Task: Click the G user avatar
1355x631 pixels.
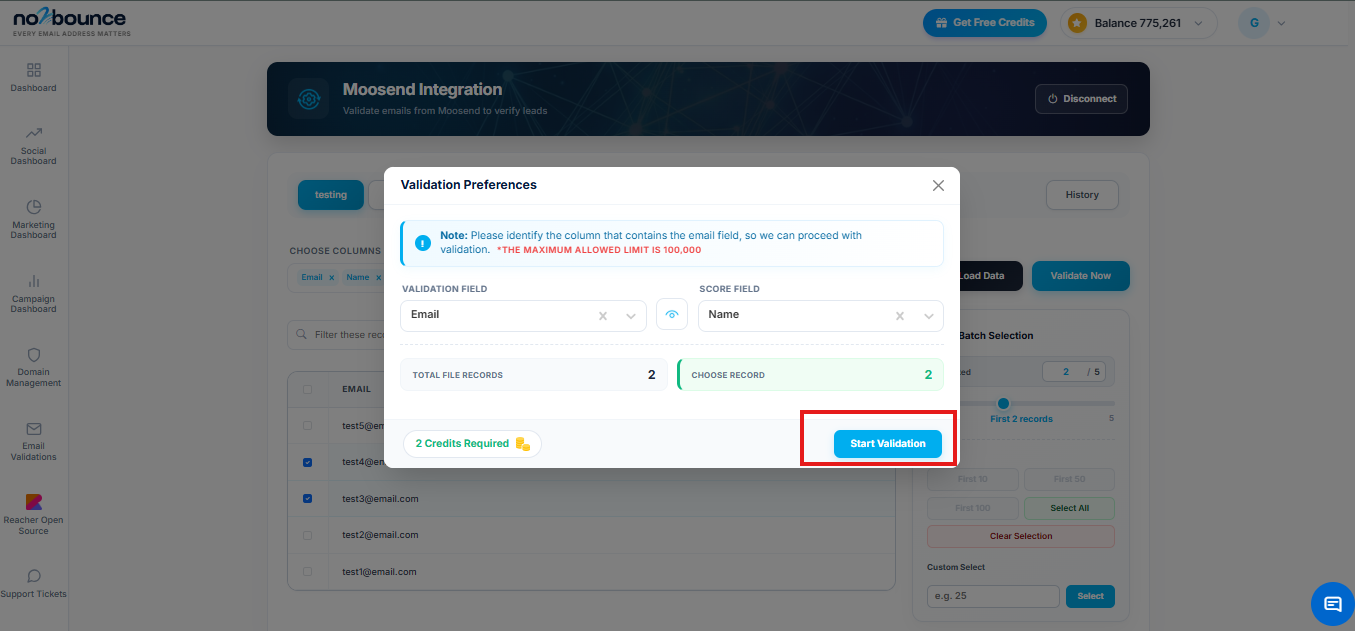Action: (x=1253, y=23)
